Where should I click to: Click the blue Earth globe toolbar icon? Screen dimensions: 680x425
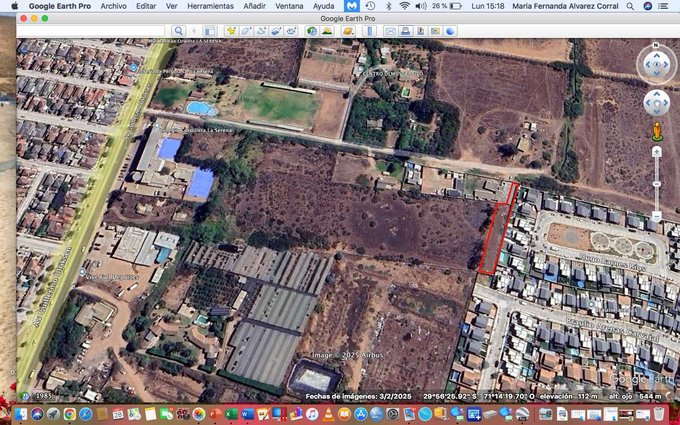pyautogui.click(x=450, y=31)
